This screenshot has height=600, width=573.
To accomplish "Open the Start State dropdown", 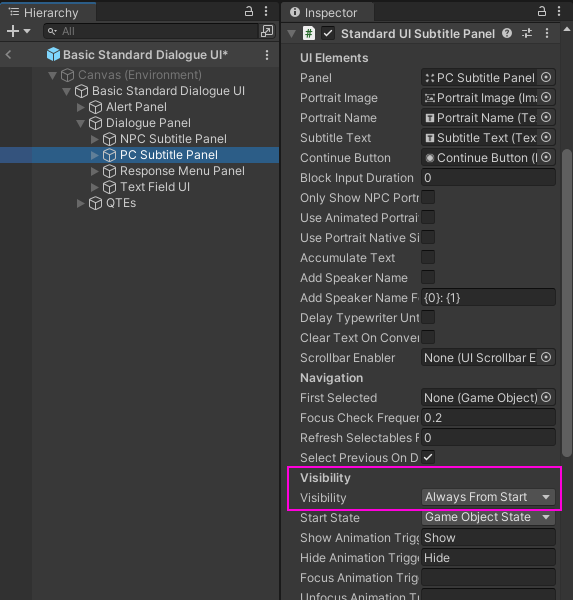I will pos(488,517).
